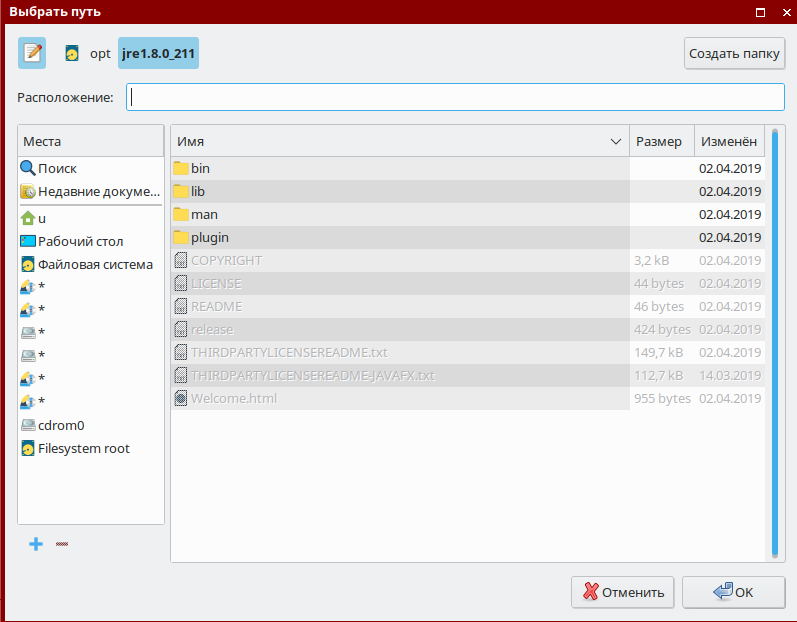Remove bookmark with the minus icon

[x=62, y=544]
